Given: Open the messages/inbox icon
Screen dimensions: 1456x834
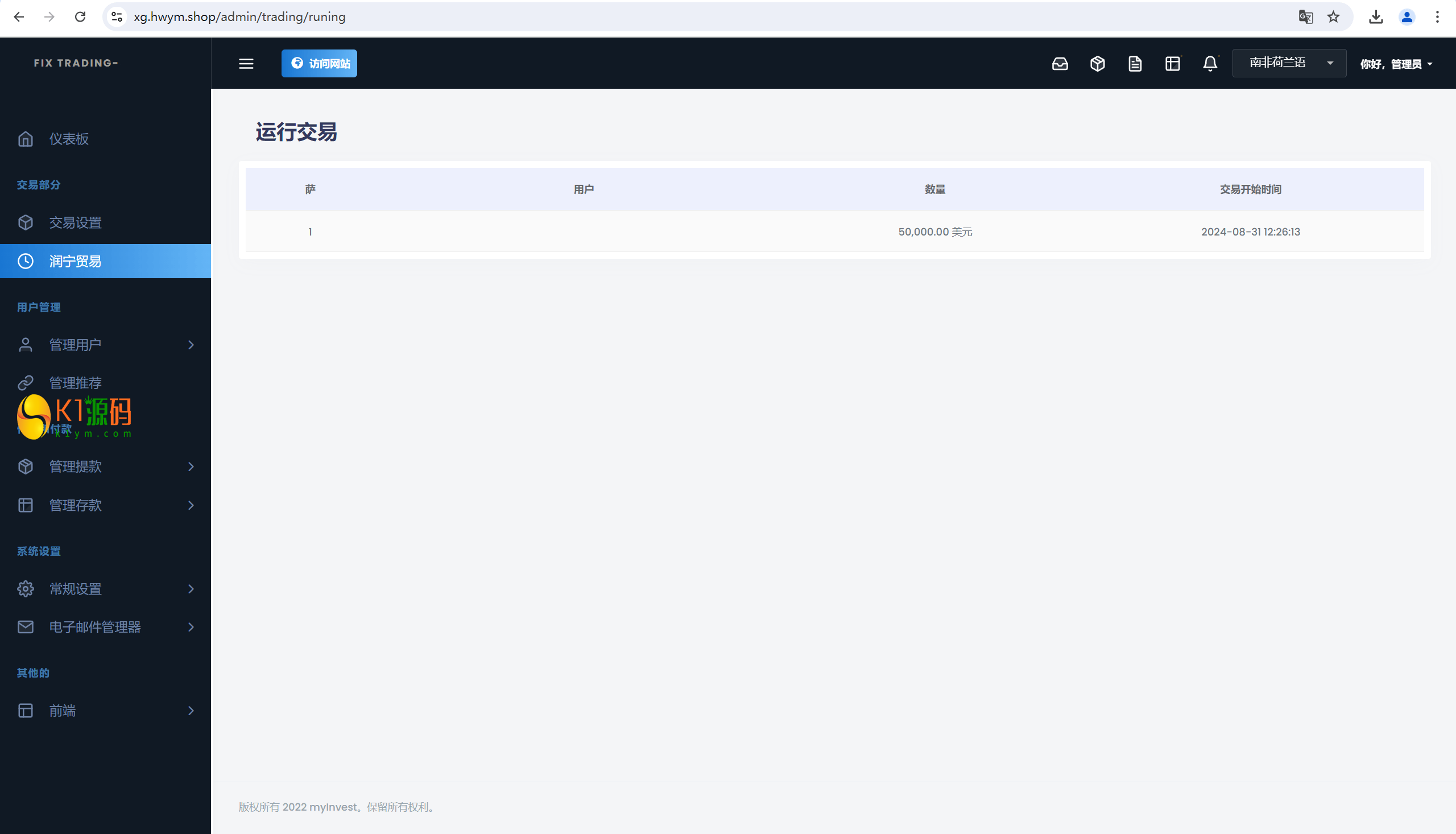Looking at the screenshot, I should click(1059, 63).
